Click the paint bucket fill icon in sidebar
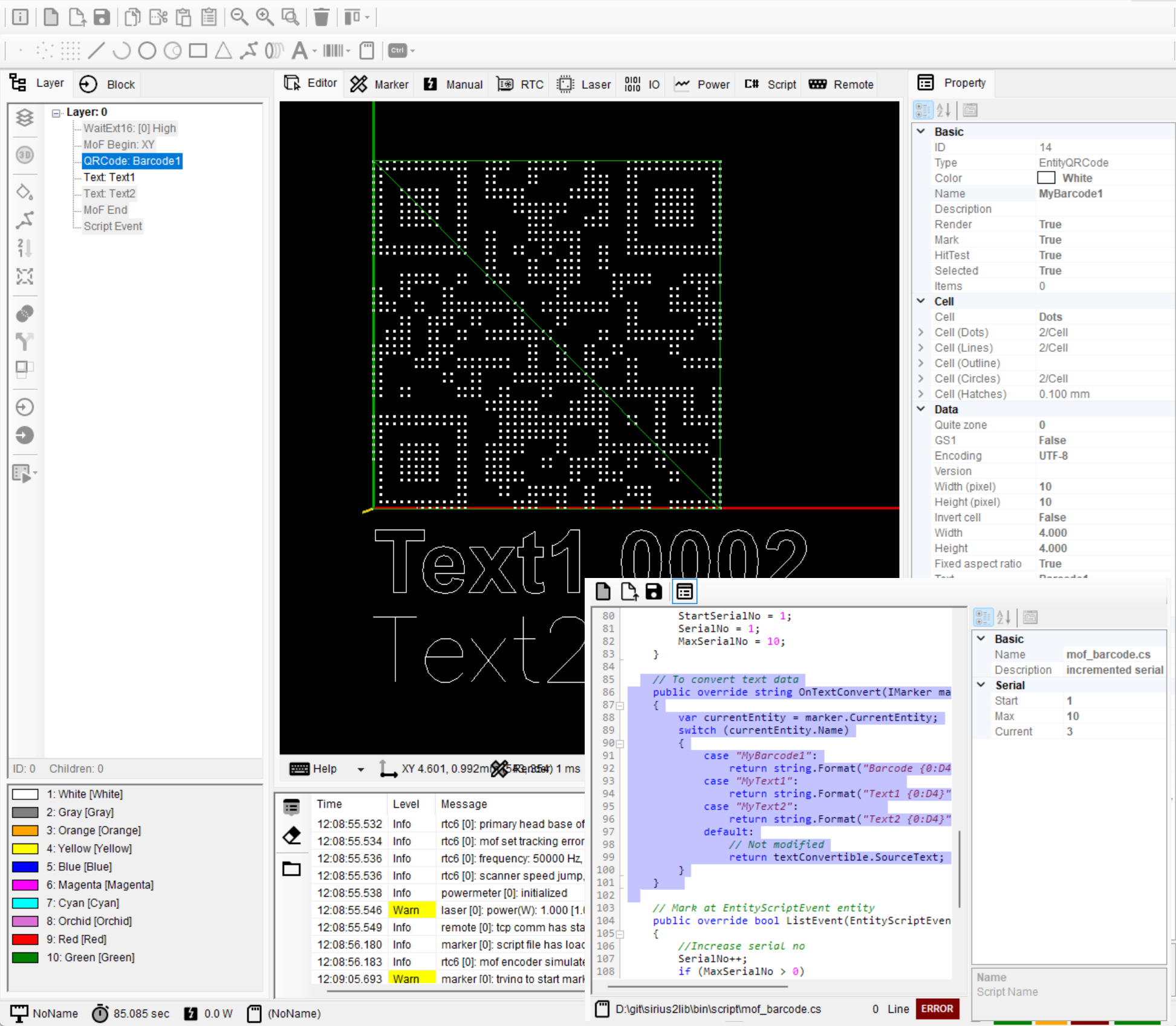This screenshot has width=1176, height=1026. [x=25, y=192]
